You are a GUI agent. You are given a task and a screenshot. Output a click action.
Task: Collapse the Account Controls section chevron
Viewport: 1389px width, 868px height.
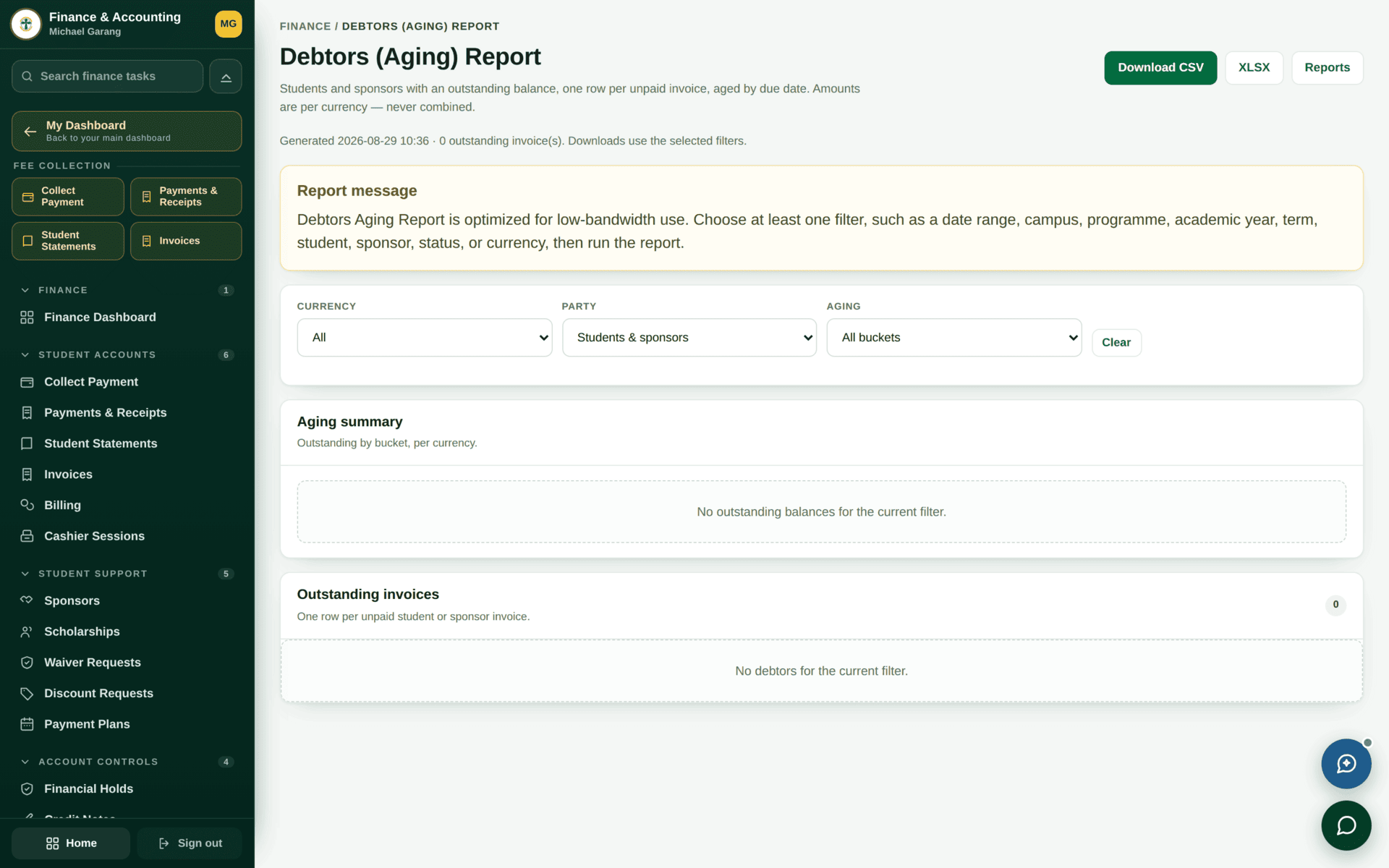(25, 762)
